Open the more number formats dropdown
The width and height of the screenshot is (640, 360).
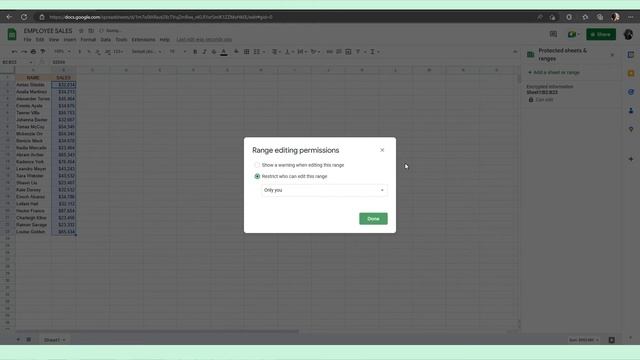coord(118,52)
